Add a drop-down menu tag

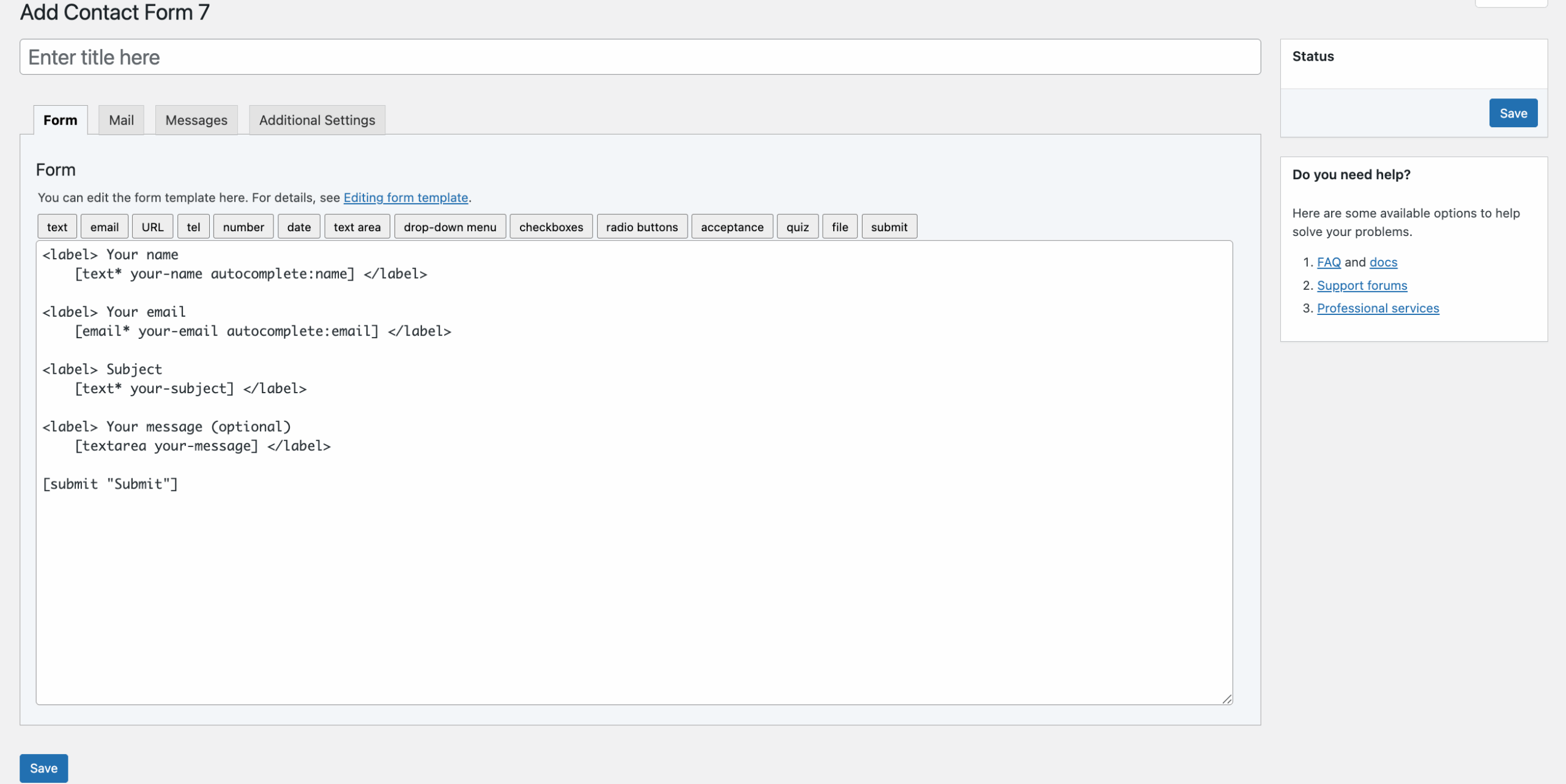(x=450, y=227)
